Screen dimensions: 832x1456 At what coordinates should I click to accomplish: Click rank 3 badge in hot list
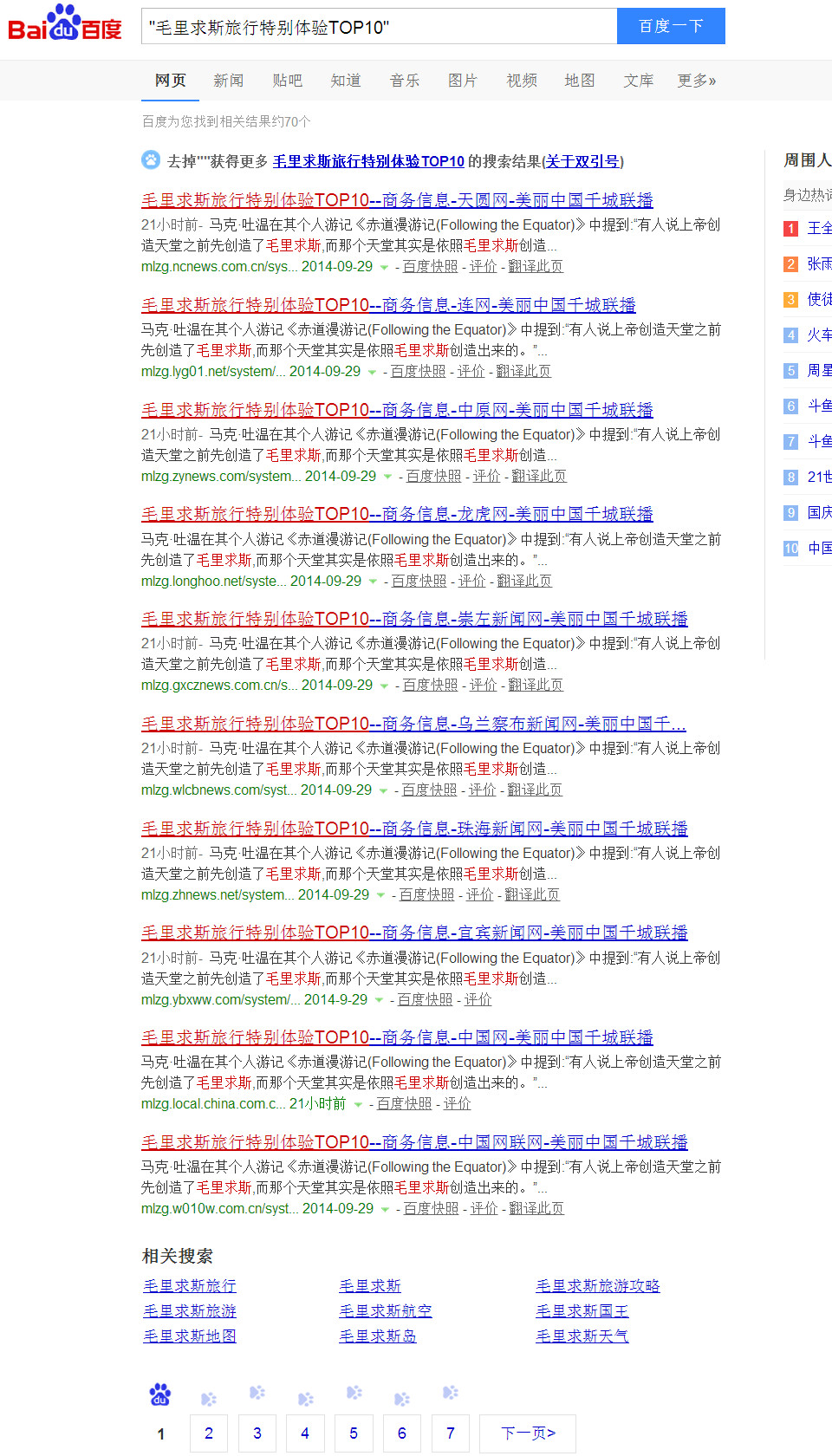click(x=790, y=300)
